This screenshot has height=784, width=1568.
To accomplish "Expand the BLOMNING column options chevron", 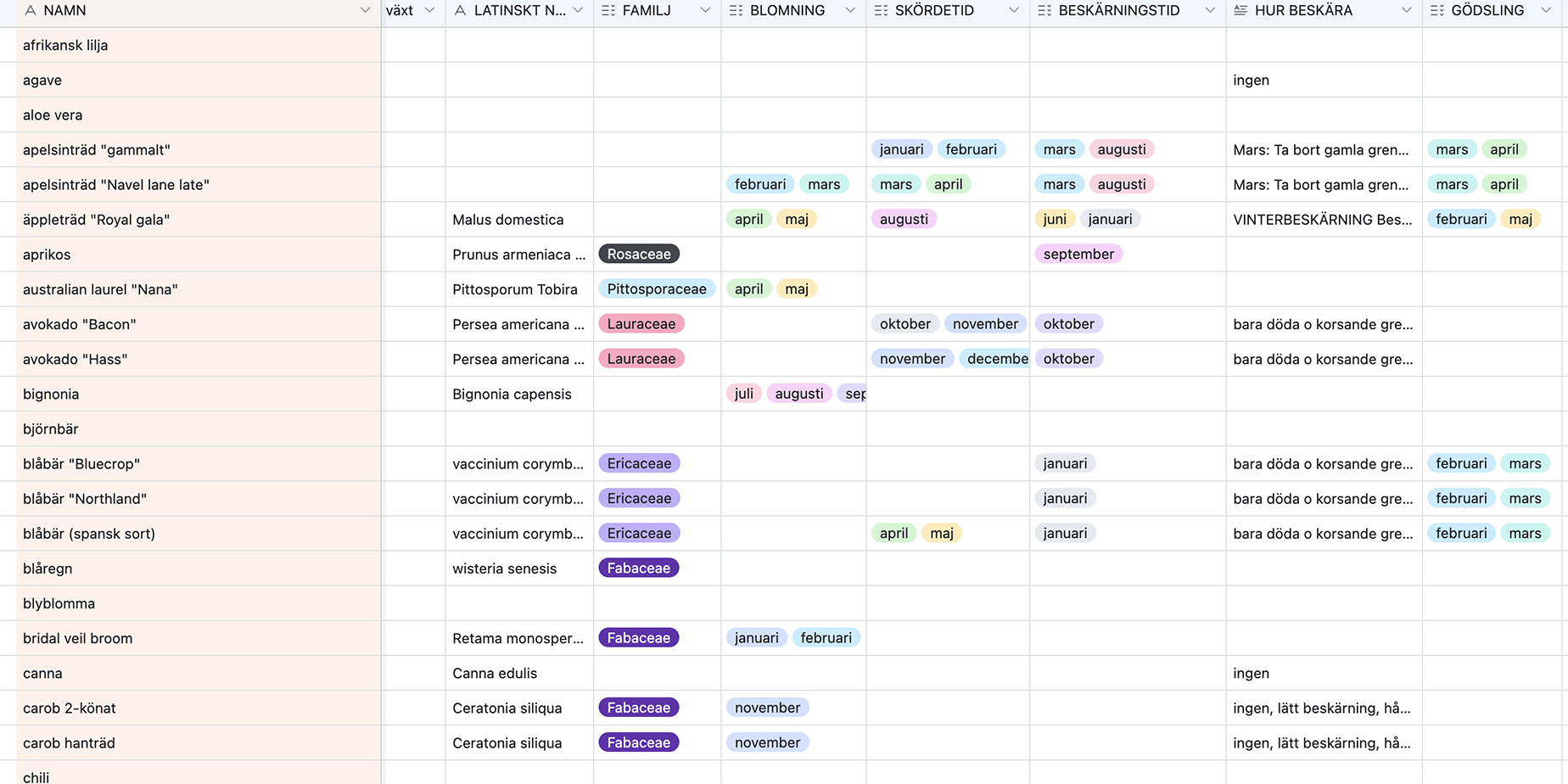I will pyautogui.click(x=850, y=10).
